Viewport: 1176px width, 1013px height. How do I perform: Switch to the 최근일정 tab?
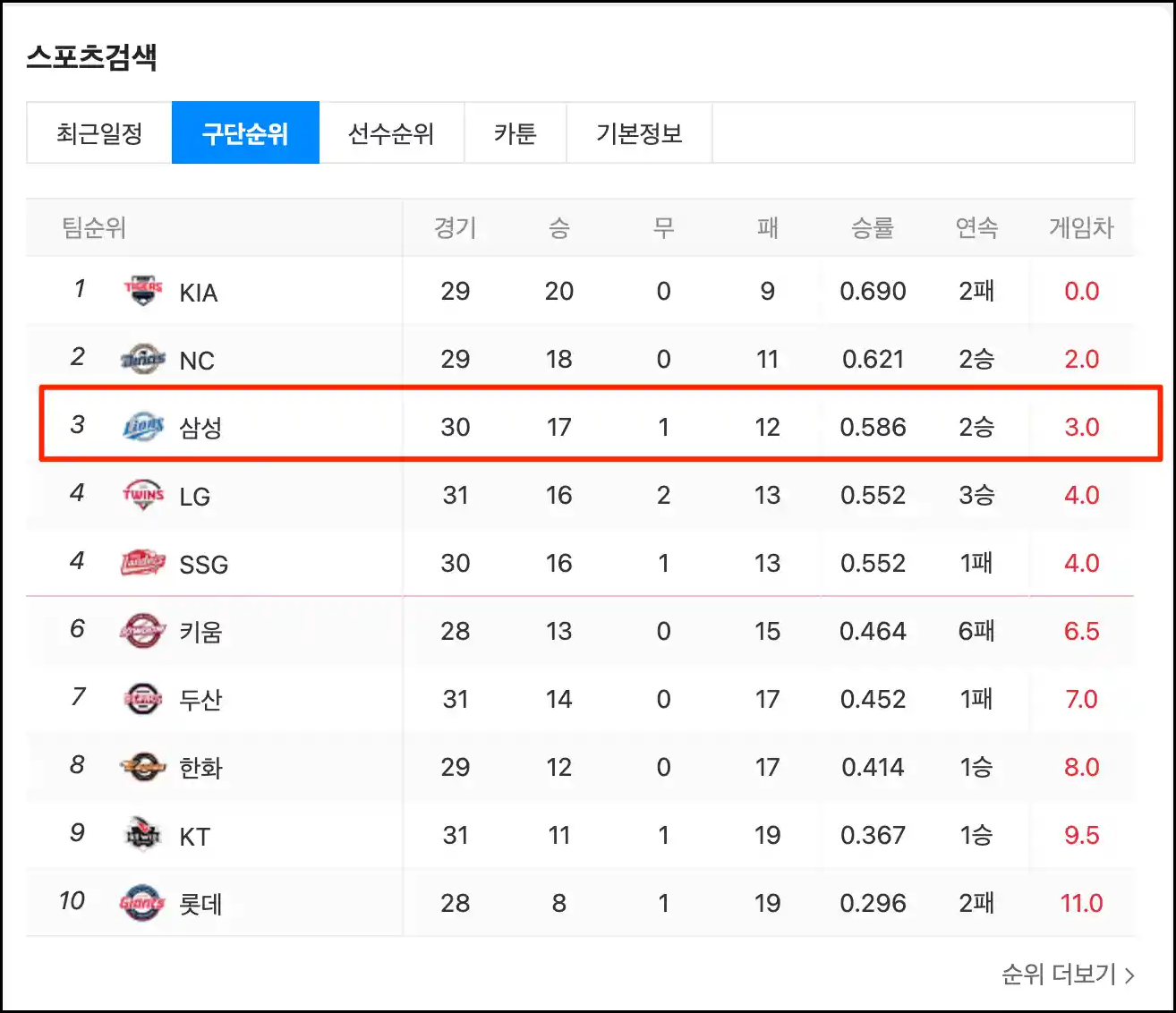(98, 132)
